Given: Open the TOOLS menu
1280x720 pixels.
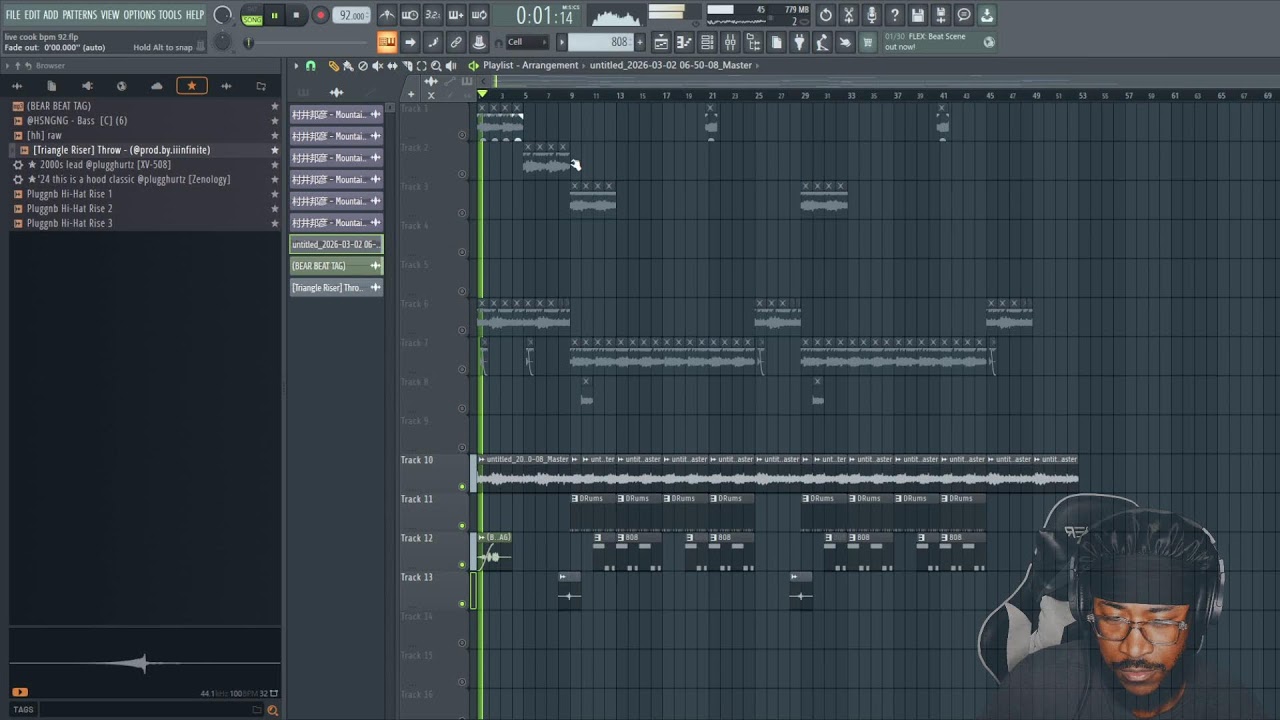Looking at the screenshot, I should pos(171,15).
